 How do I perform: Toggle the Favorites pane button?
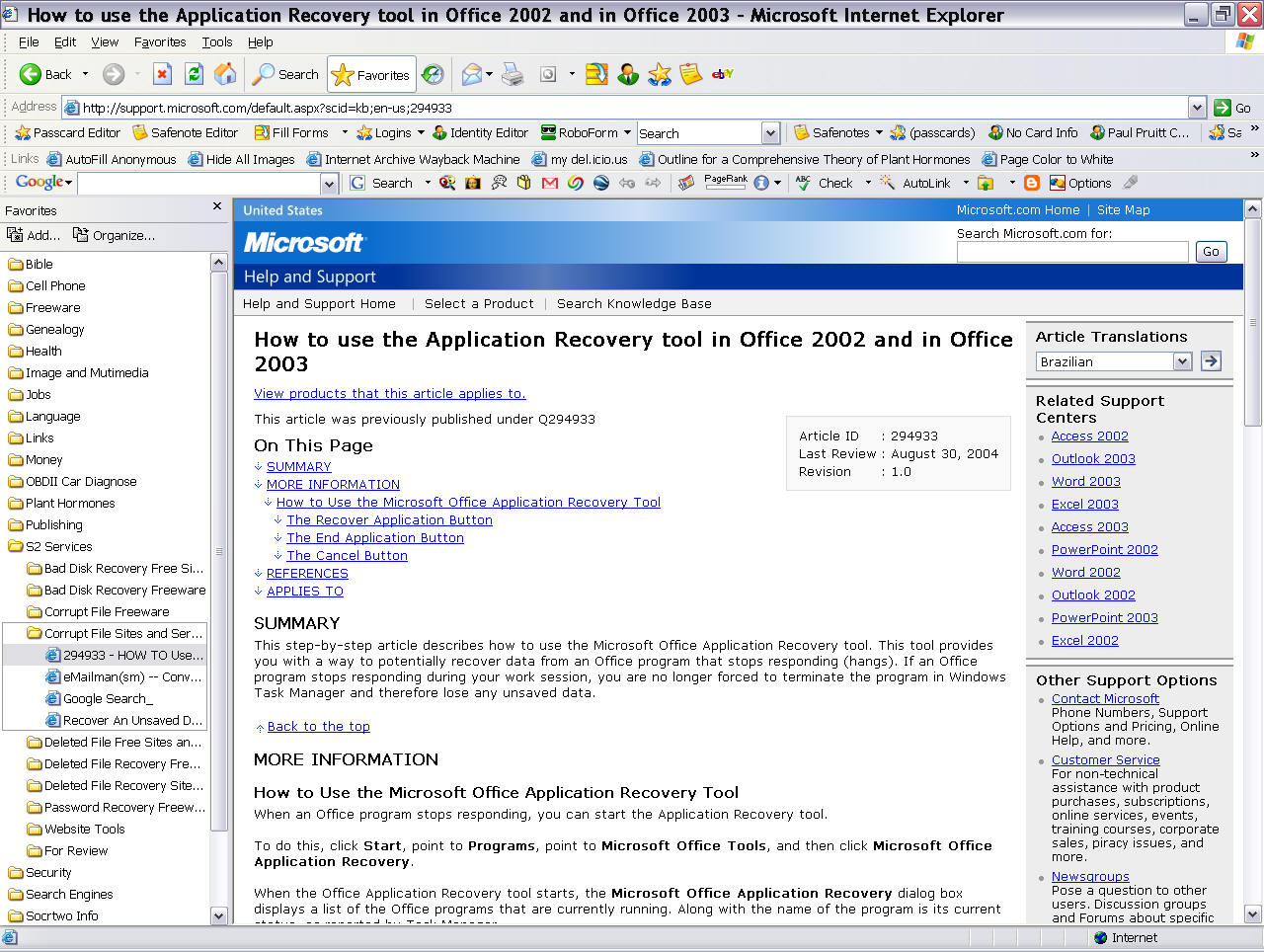(x=371, y=74)
